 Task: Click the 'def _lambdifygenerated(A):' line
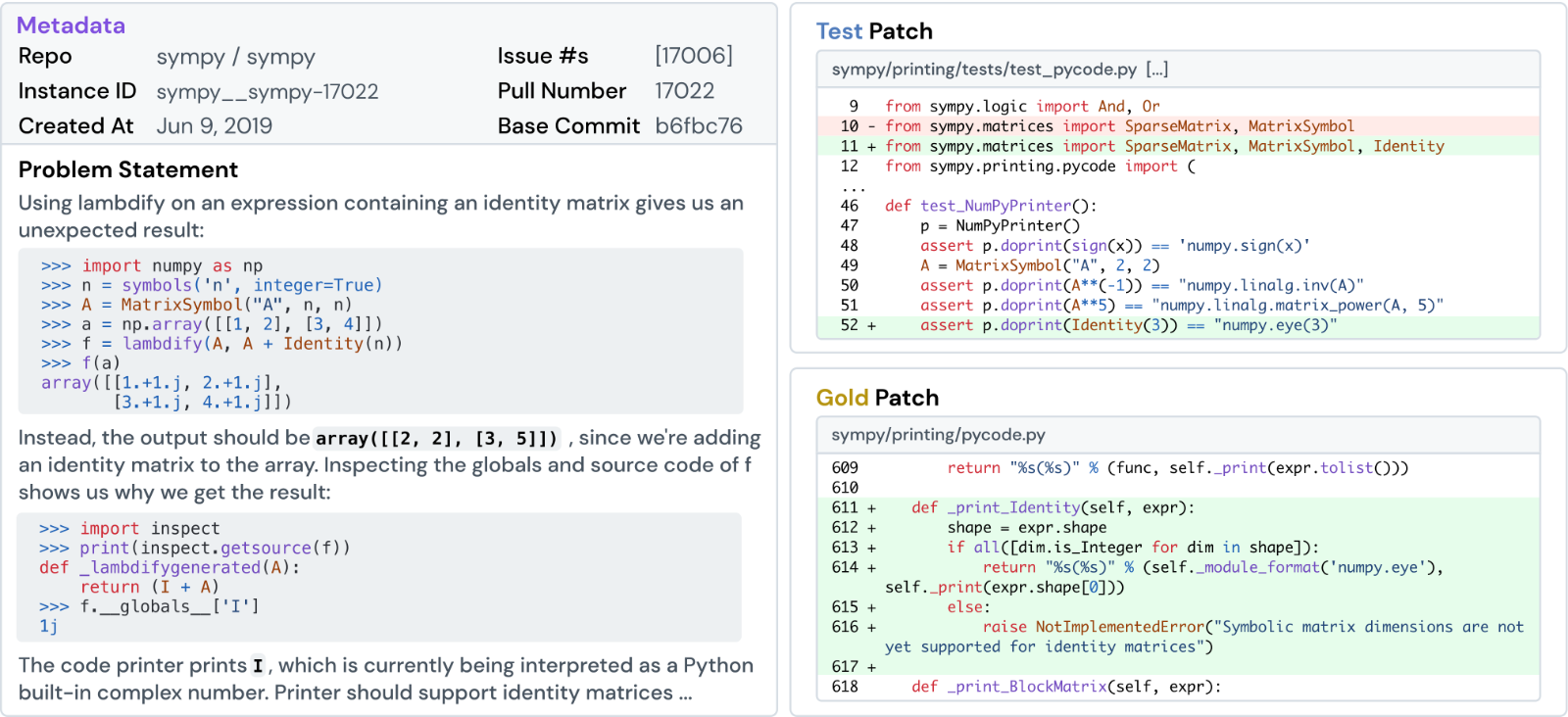[x=169, y=568]
